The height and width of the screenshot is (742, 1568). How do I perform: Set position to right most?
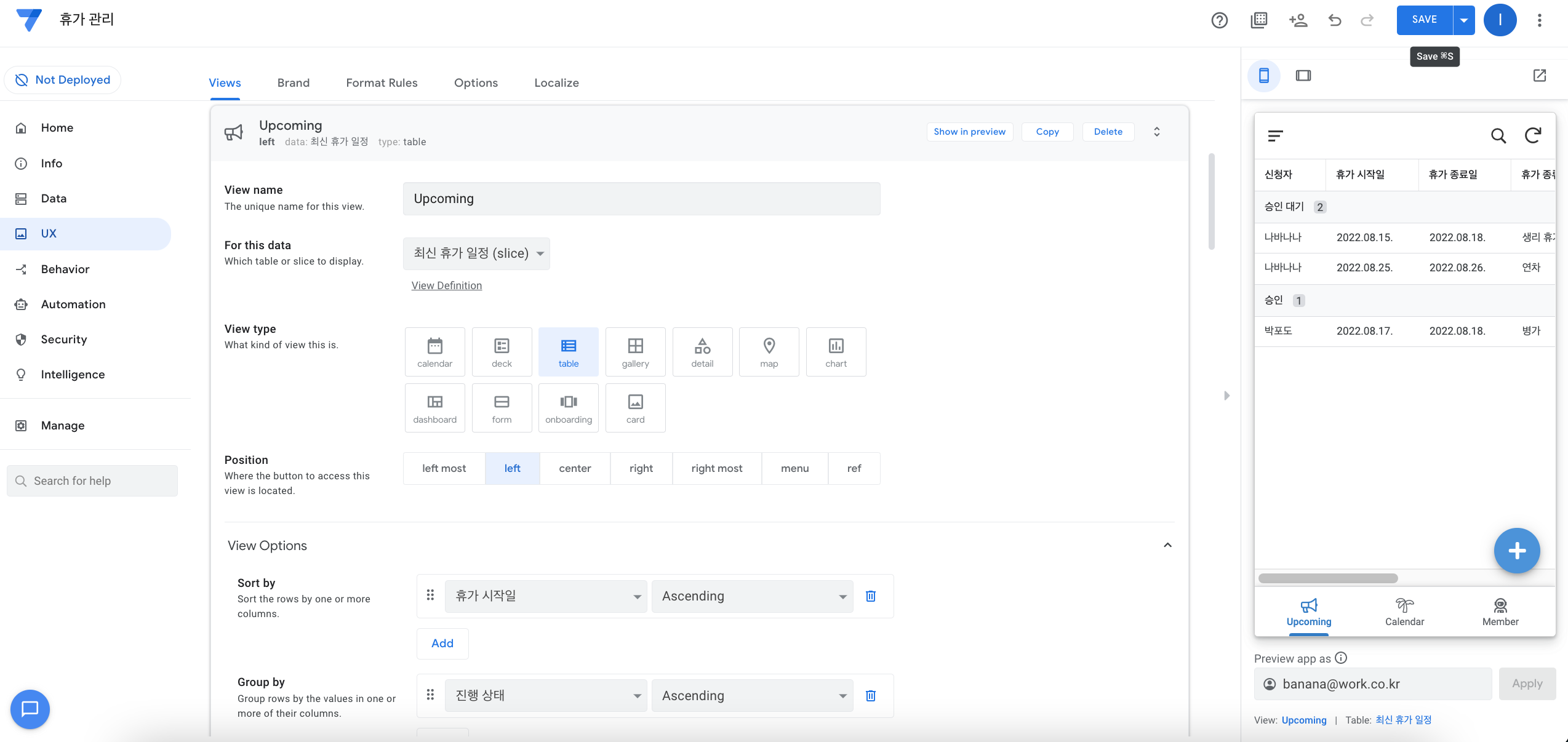tap(716, 468)
